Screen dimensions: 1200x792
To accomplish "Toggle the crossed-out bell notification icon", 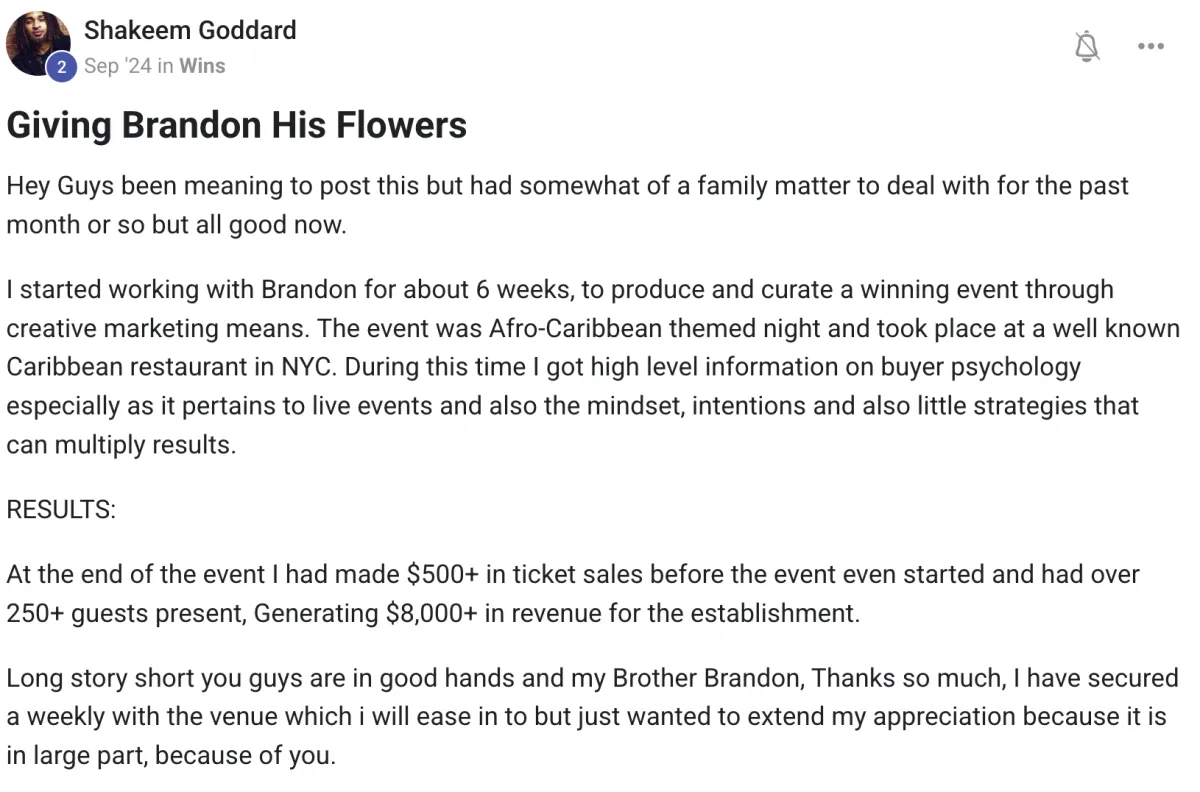I will pyautogui.click(x=1086, y=46).
